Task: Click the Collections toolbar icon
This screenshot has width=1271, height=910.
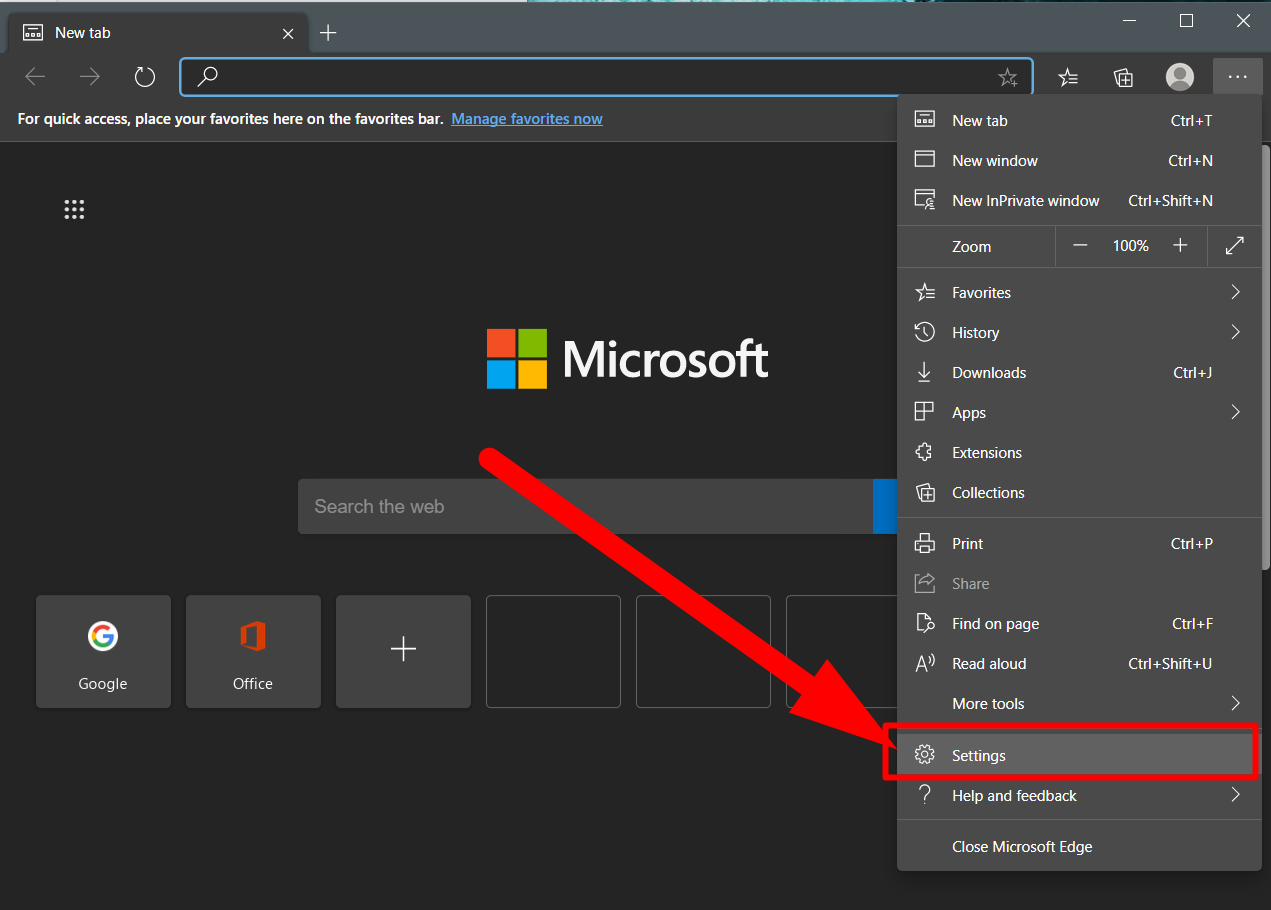Action: point(1123,77)
